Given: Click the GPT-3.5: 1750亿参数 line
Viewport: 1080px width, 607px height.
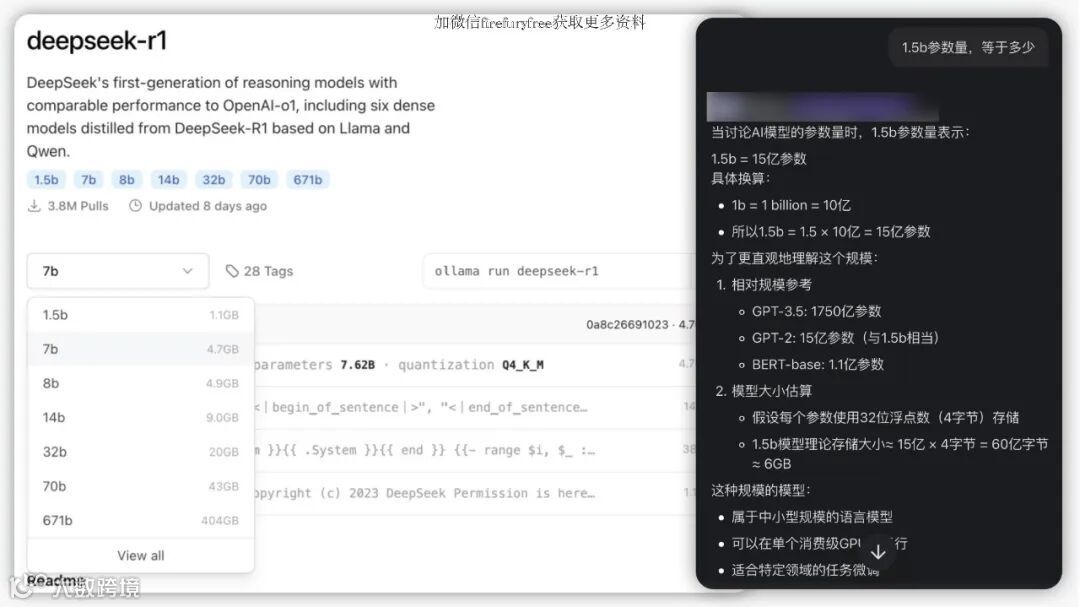Looking at the screenshot, I should 816,311.
